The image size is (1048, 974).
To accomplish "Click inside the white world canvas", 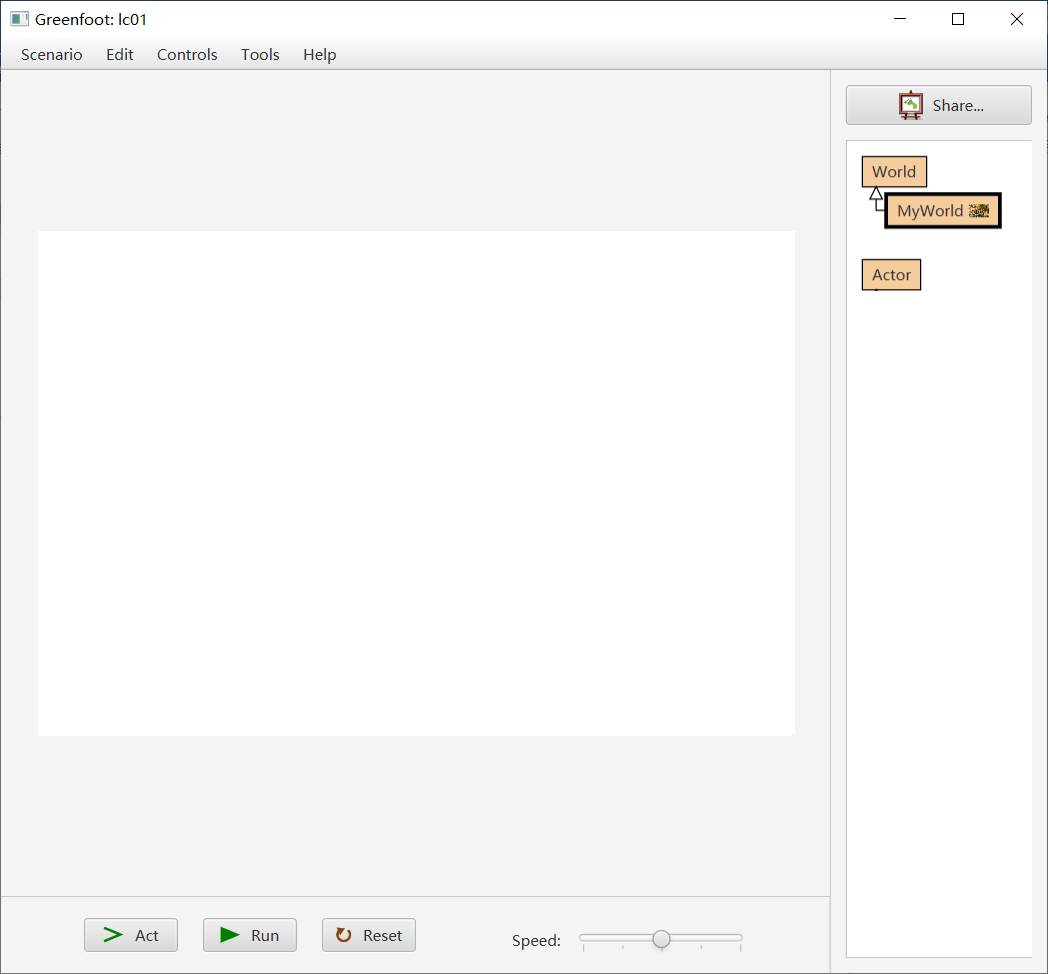I will (416, 483).
